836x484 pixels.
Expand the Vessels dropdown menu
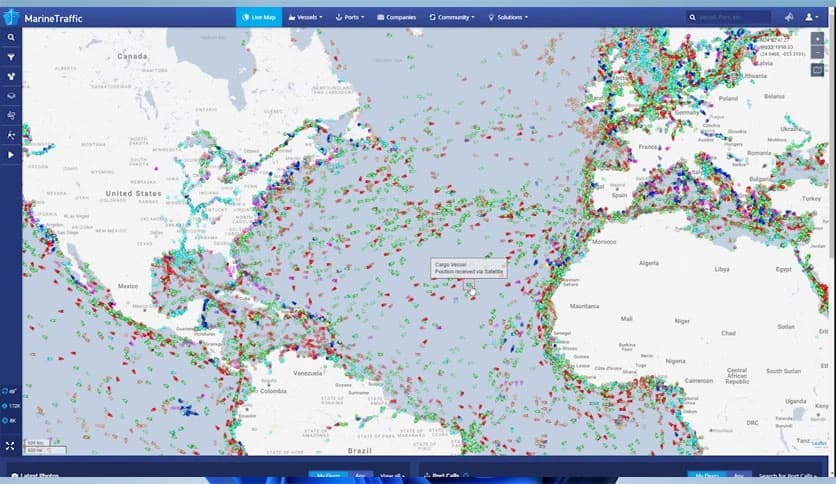(x=305, y=17)
